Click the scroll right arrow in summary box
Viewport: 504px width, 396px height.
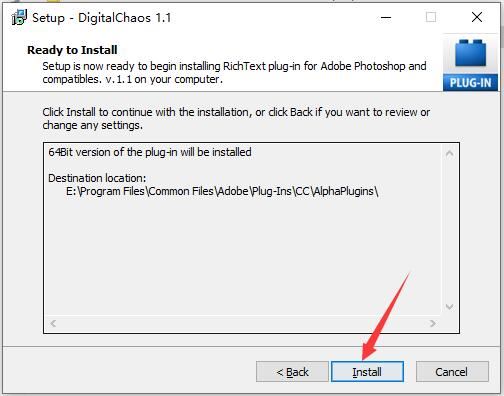click(x=433, y=323)
